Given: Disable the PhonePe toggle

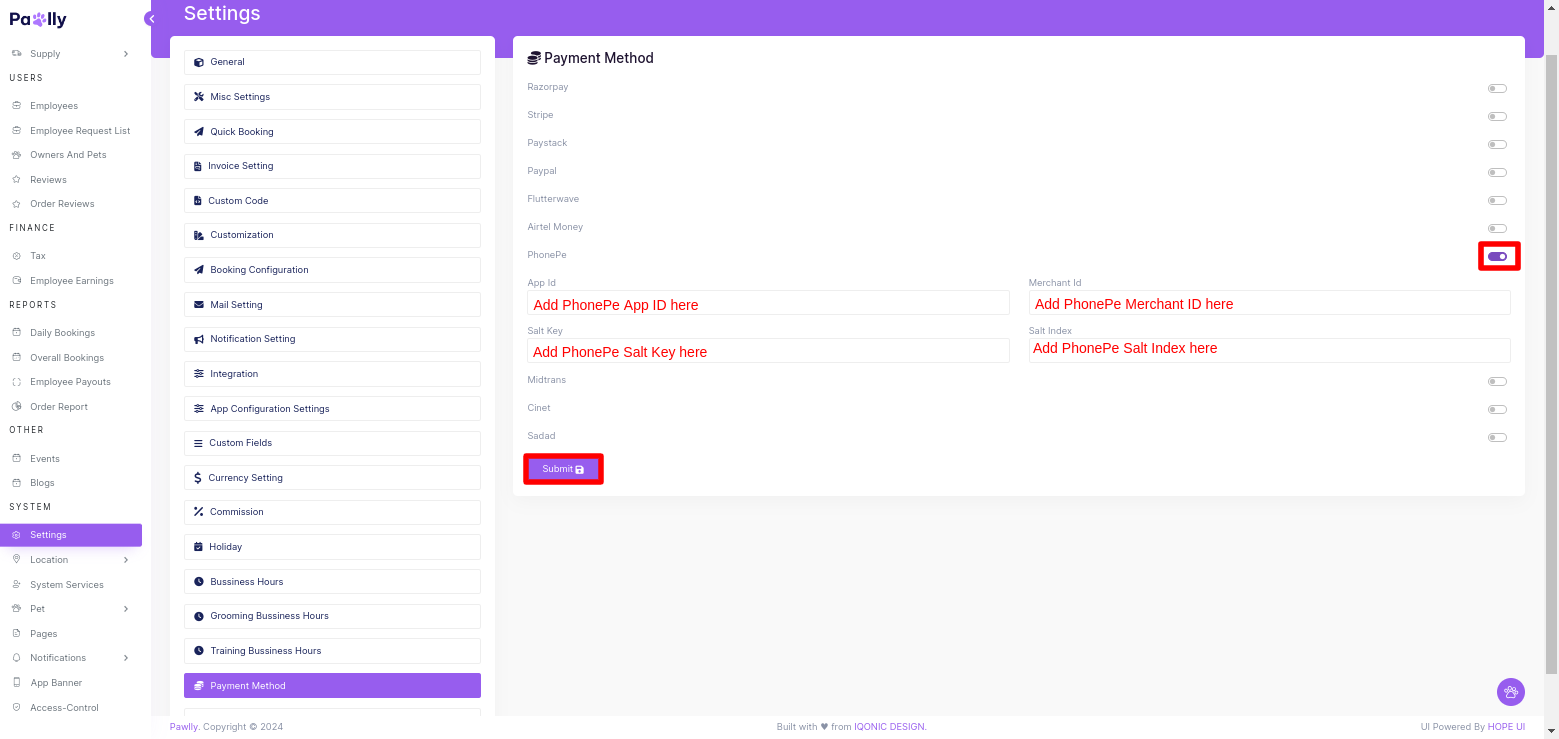Looking at the screenshot, I should click(x=1497, y=257).
